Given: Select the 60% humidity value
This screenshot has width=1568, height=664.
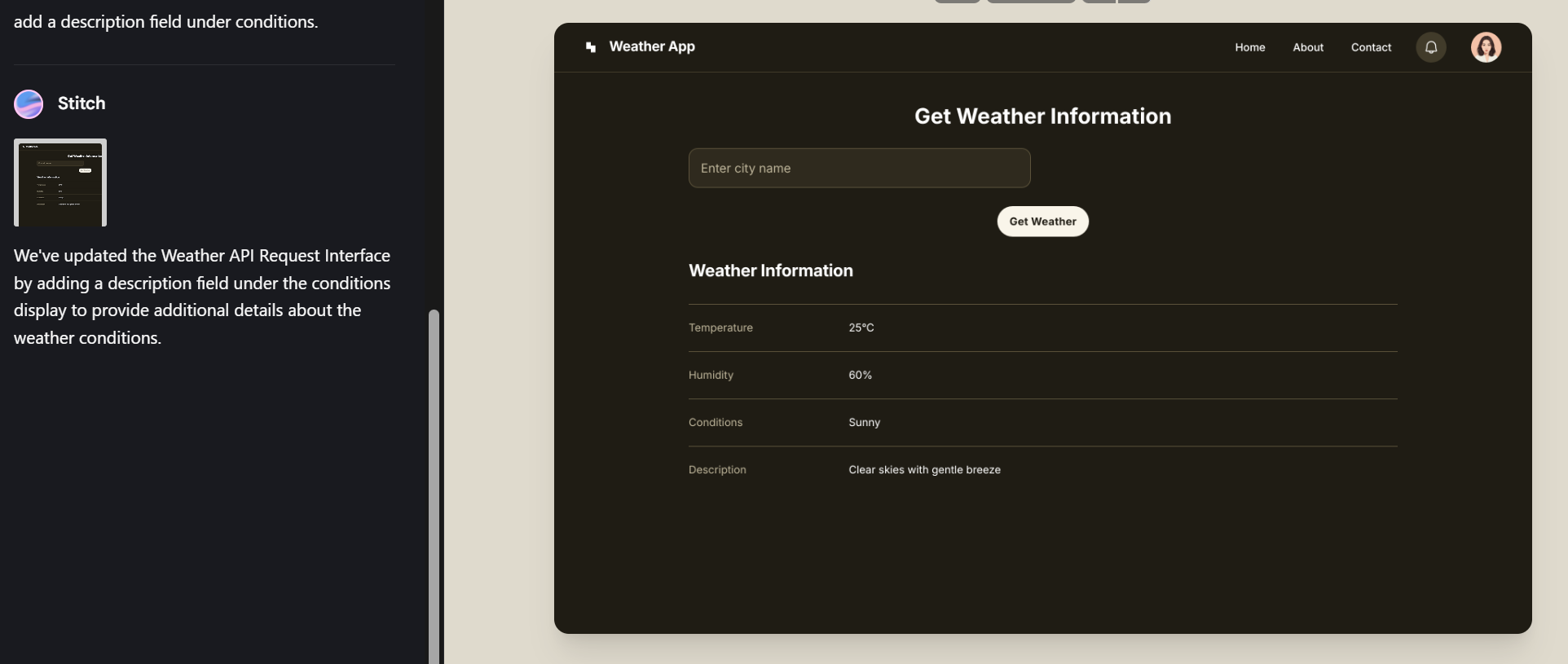Looking at the screenshot, I should [860, 375].
